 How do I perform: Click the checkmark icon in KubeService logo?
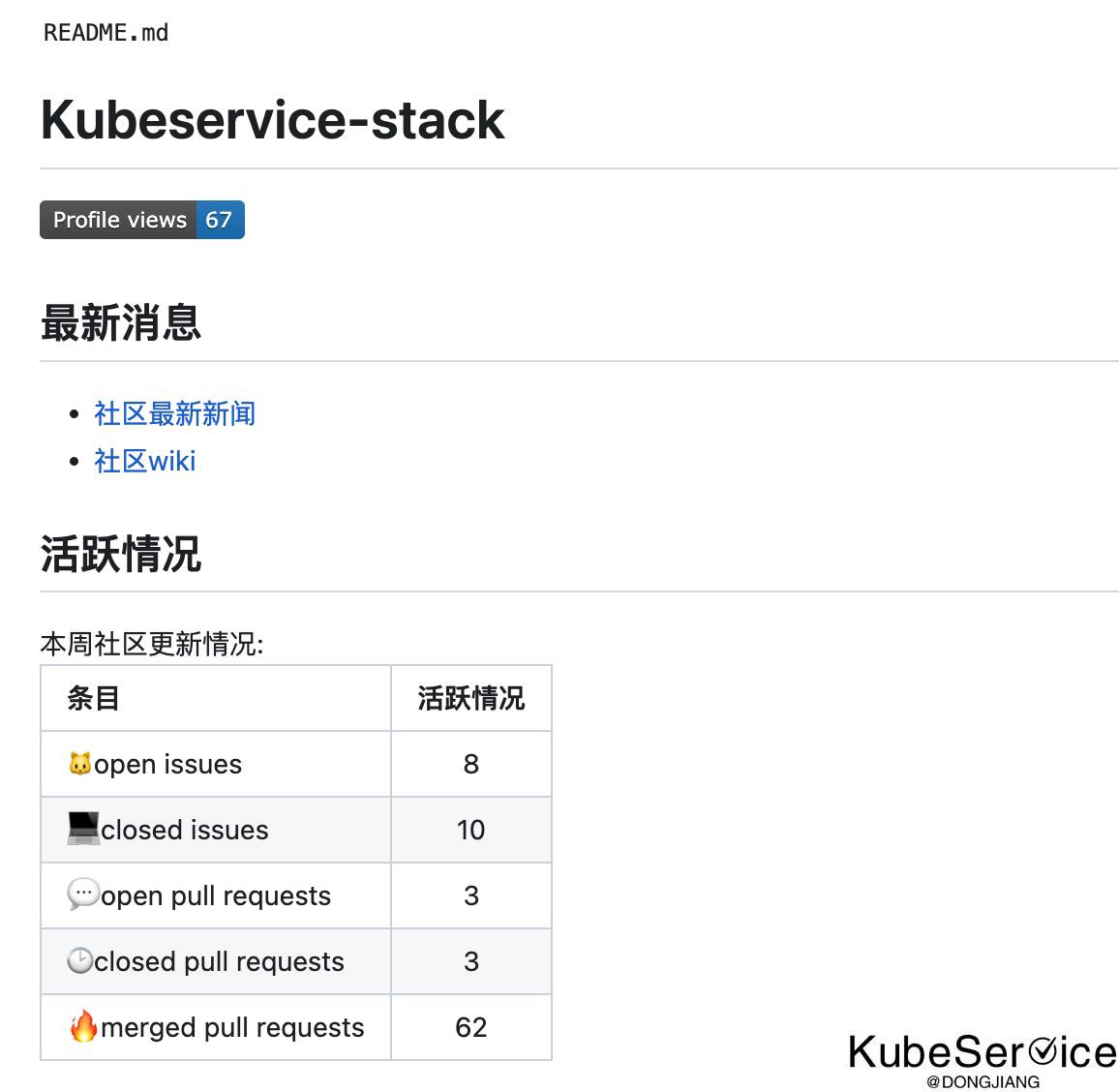click(1043, 1050)
